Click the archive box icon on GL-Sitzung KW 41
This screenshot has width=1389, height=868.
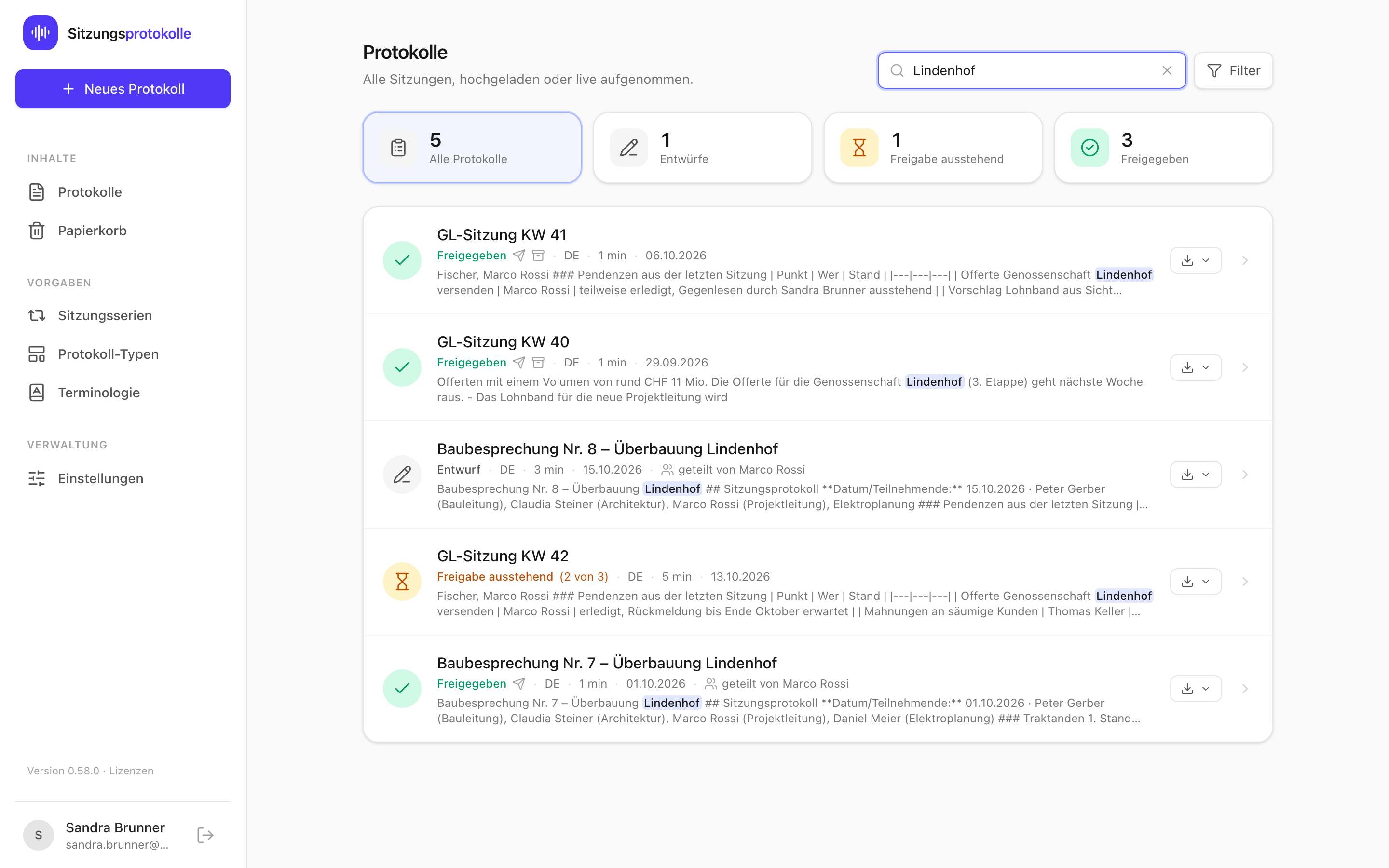[x=538, y=256]
